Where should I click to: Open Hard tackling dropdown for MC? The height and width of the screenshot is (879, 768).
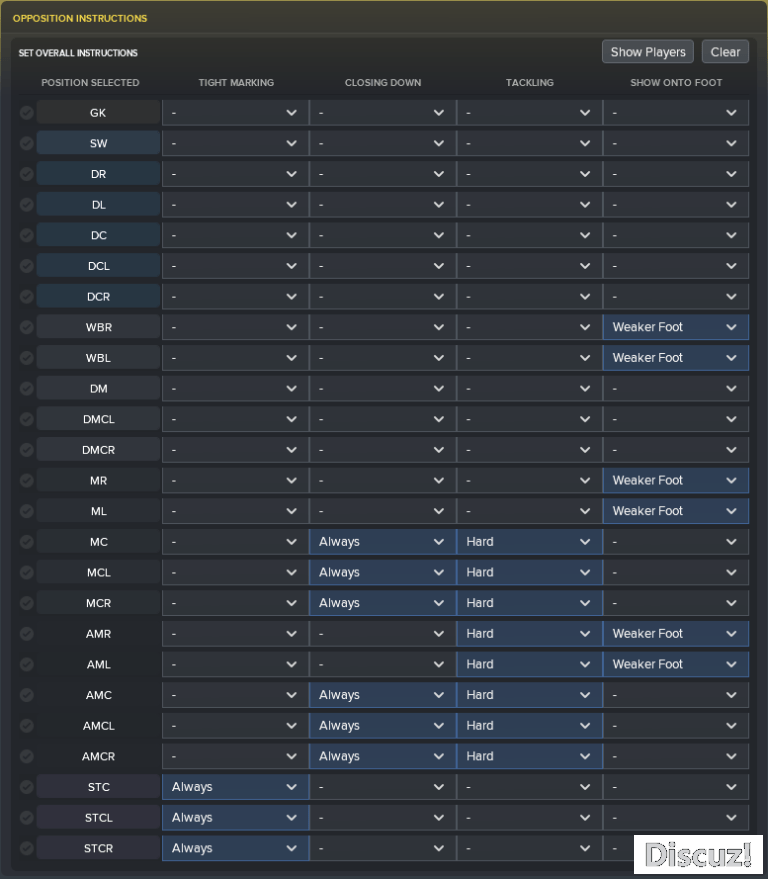point(530,542)
